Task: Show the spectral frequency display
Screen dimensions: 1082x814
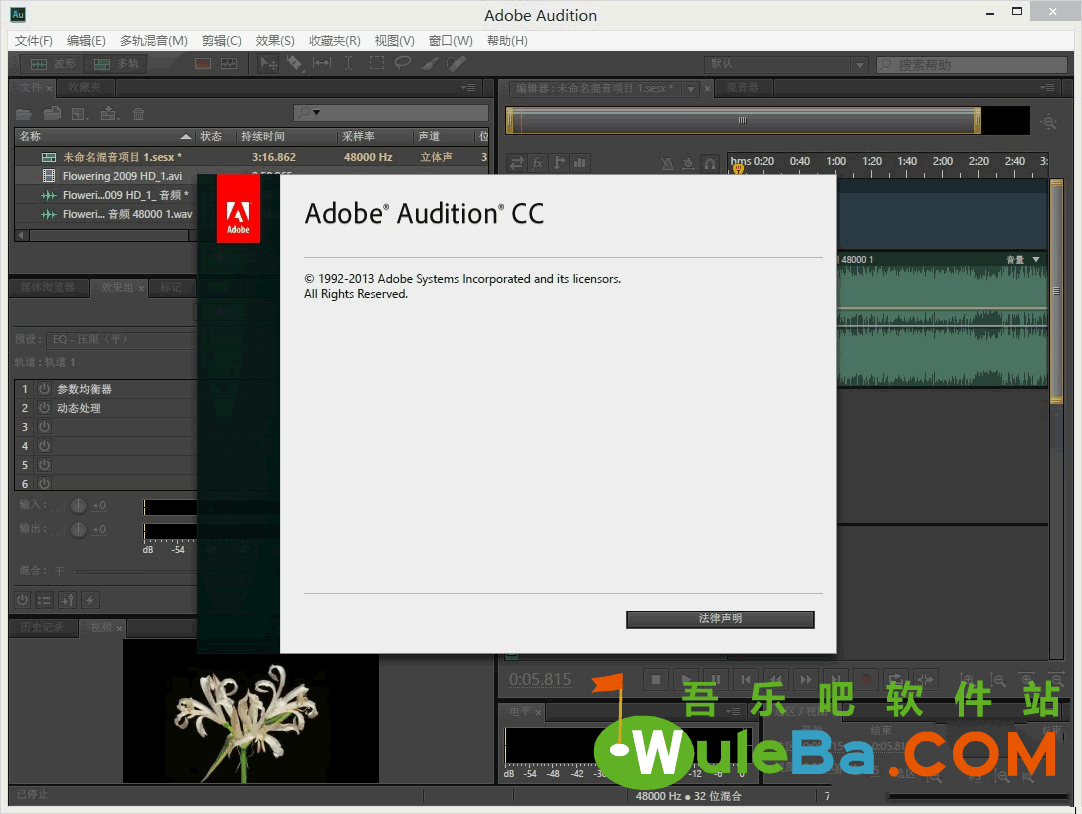Action: coord(203,63)
